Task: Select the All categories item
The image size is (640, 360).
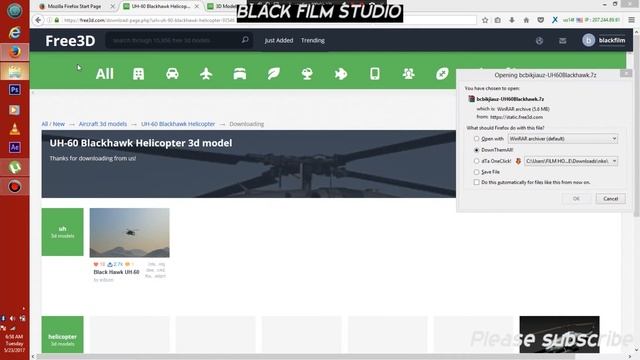Action: pos(104,74)
